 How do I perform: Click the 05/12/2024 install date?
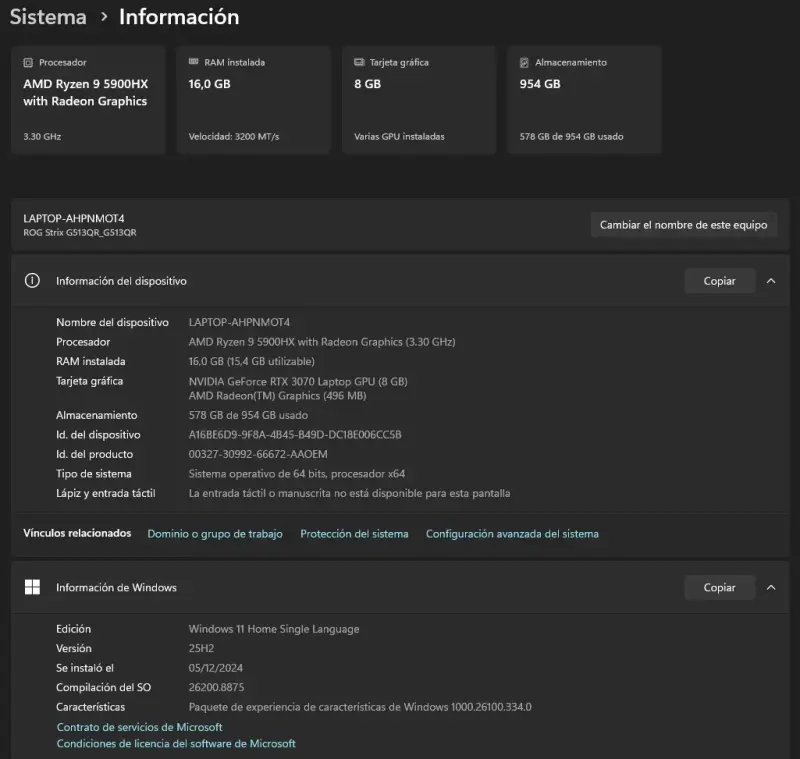point(216,668)
